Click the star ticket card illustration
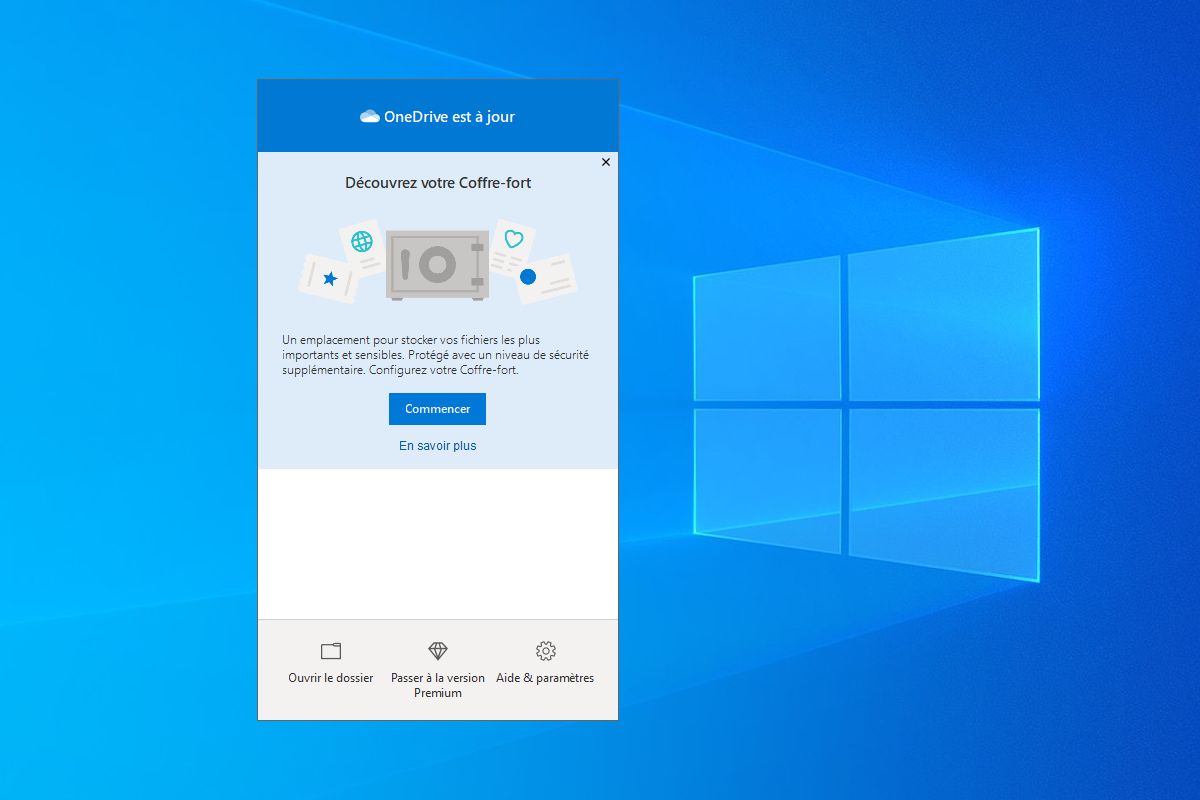The height and width of the screenshot is (800, 1200). pyautogui.click(x=328, y=277)
